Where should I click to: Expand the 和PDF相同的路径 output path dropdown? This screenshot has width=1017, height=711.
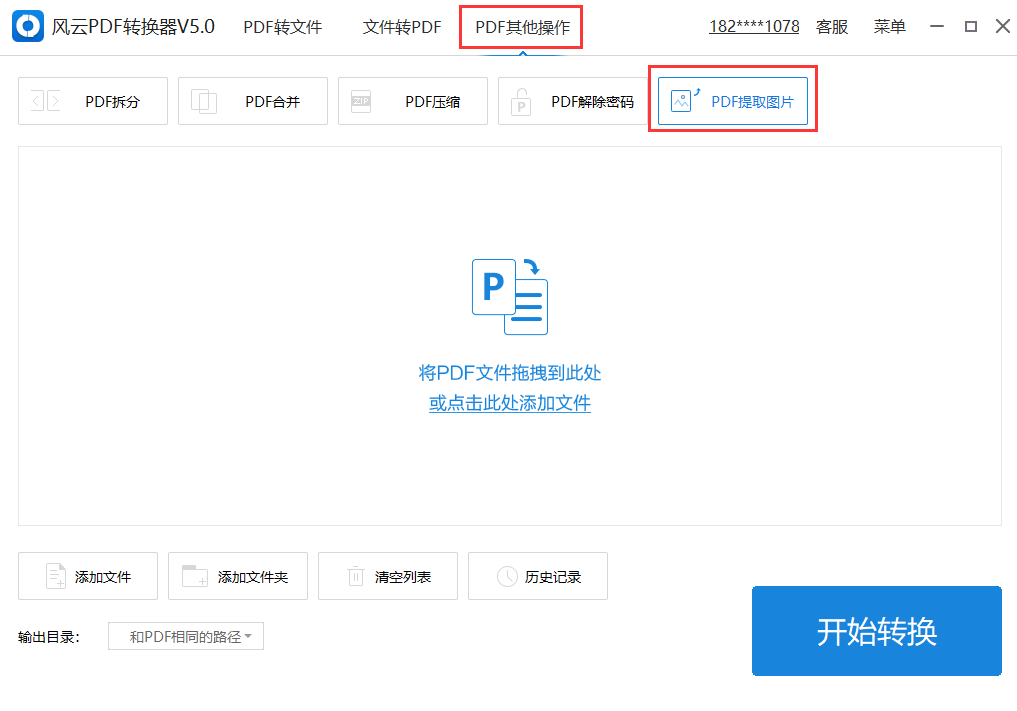tap(185, 635)
